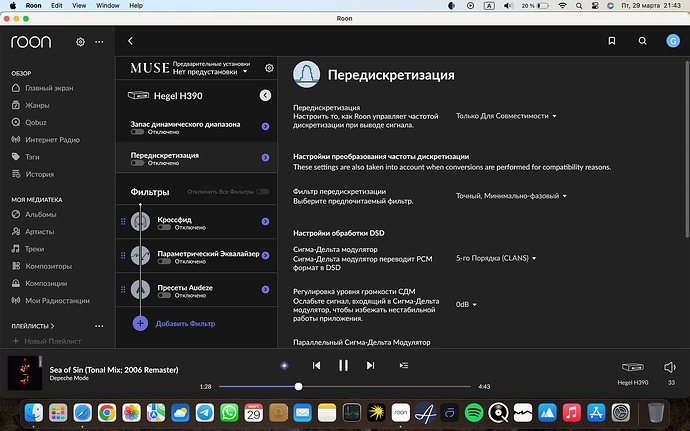690x431 pixels.
Task: Click the right-side panel scrollbar
Action: click(x=686, y=150)
